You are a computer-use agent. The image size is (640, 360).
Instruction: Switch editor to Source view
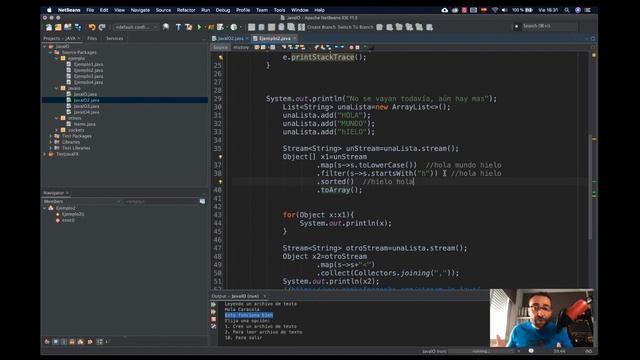tap(220, 47)
